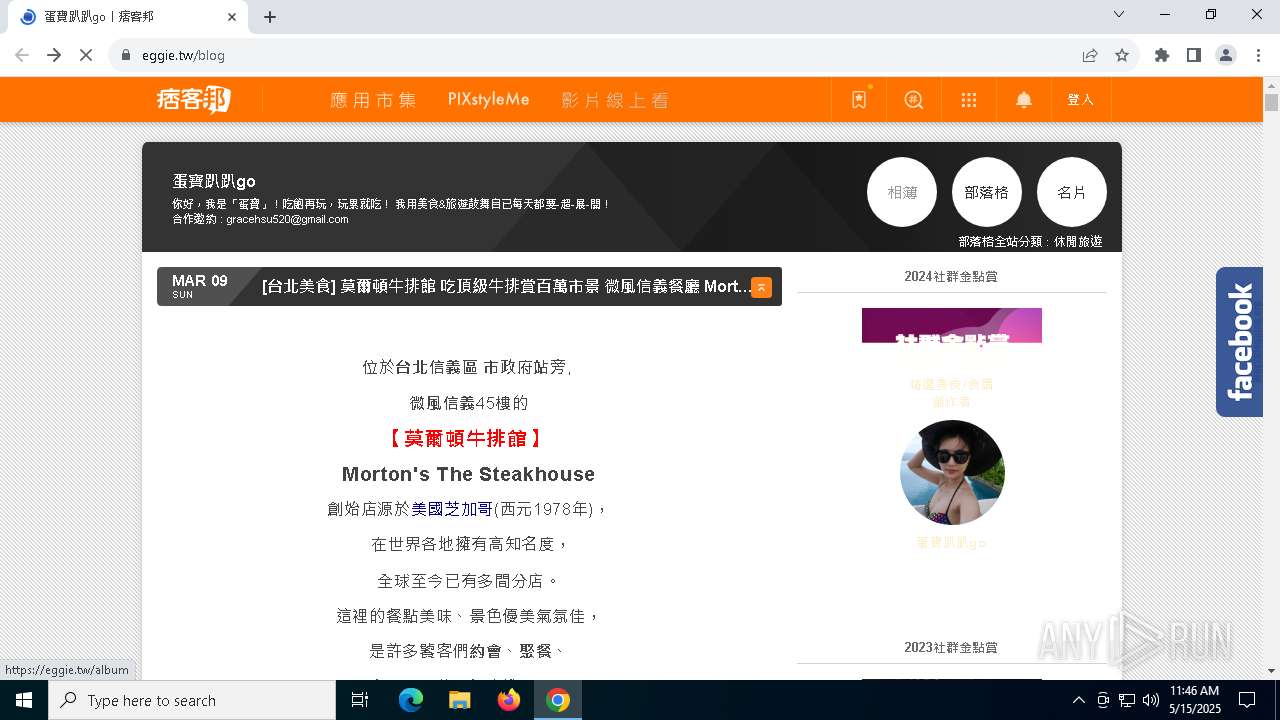Click the scrollbar down arrow
Image resolution: width=1280 pixels, height=720 pixels.
1271,671
